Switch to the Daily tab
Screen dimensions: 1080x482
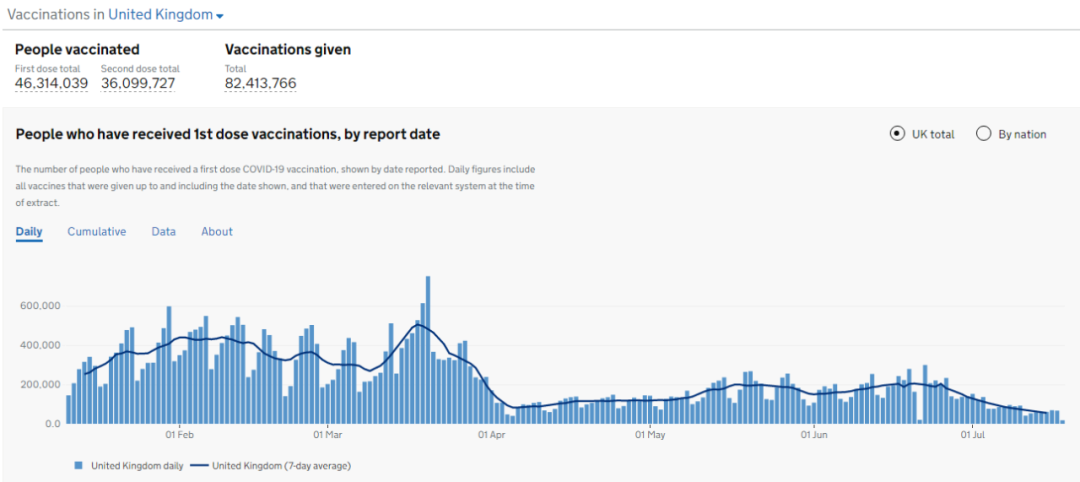(x=29, y=232)
